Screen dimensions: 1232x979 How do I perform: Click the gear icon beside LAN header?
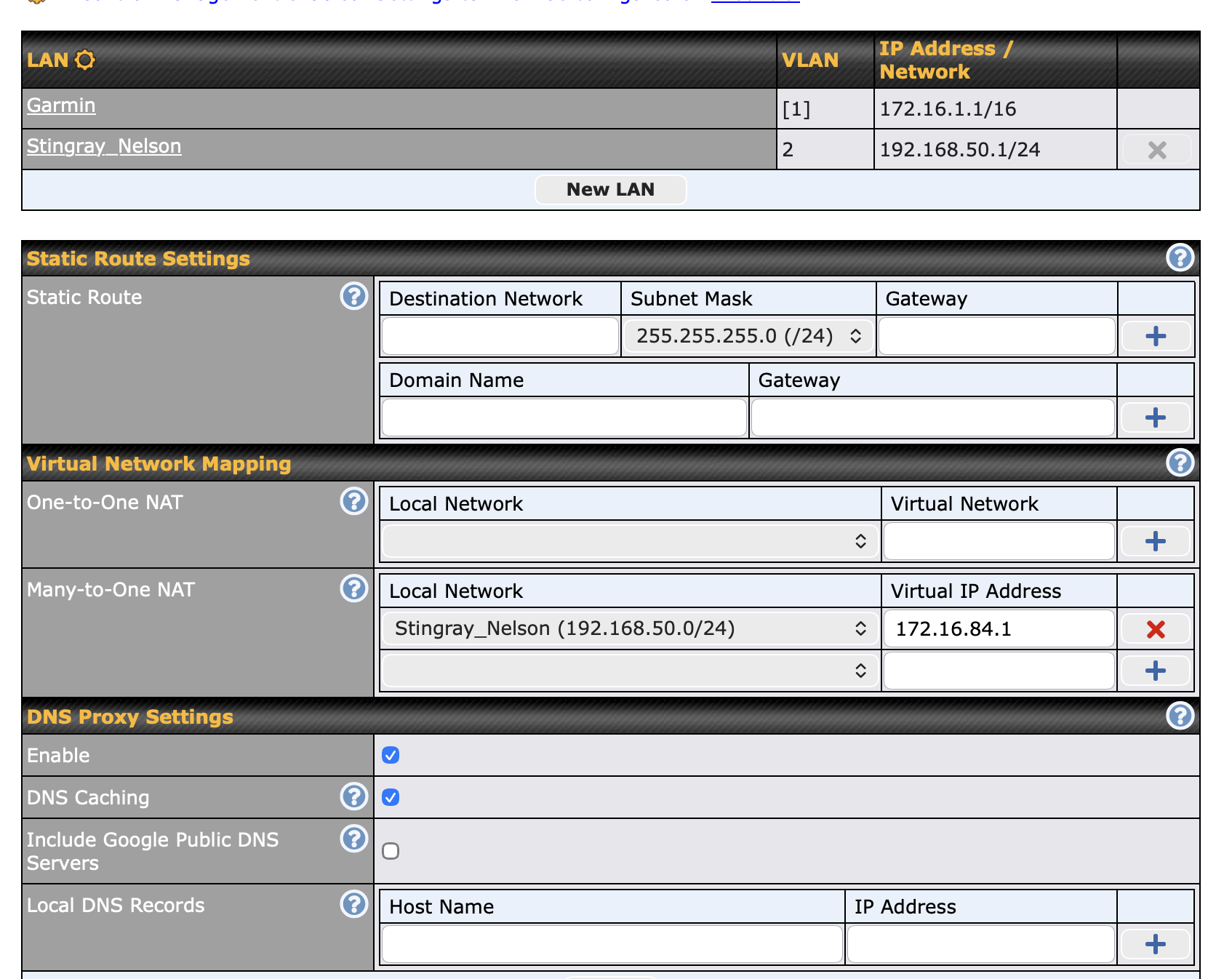click(x=85, y=60)
